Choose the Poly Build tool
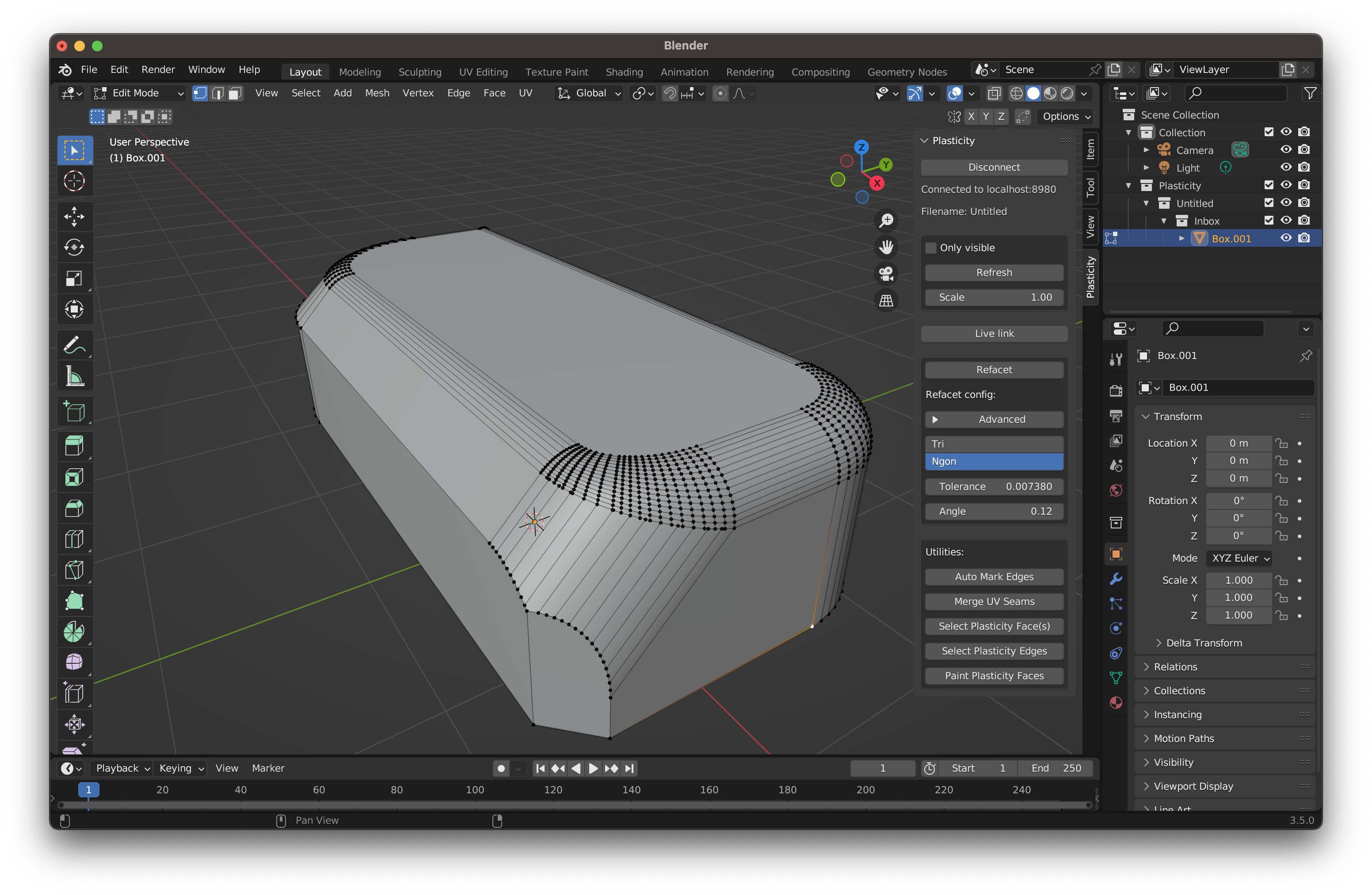The image size is (1372, 895). tap(74, 601)
